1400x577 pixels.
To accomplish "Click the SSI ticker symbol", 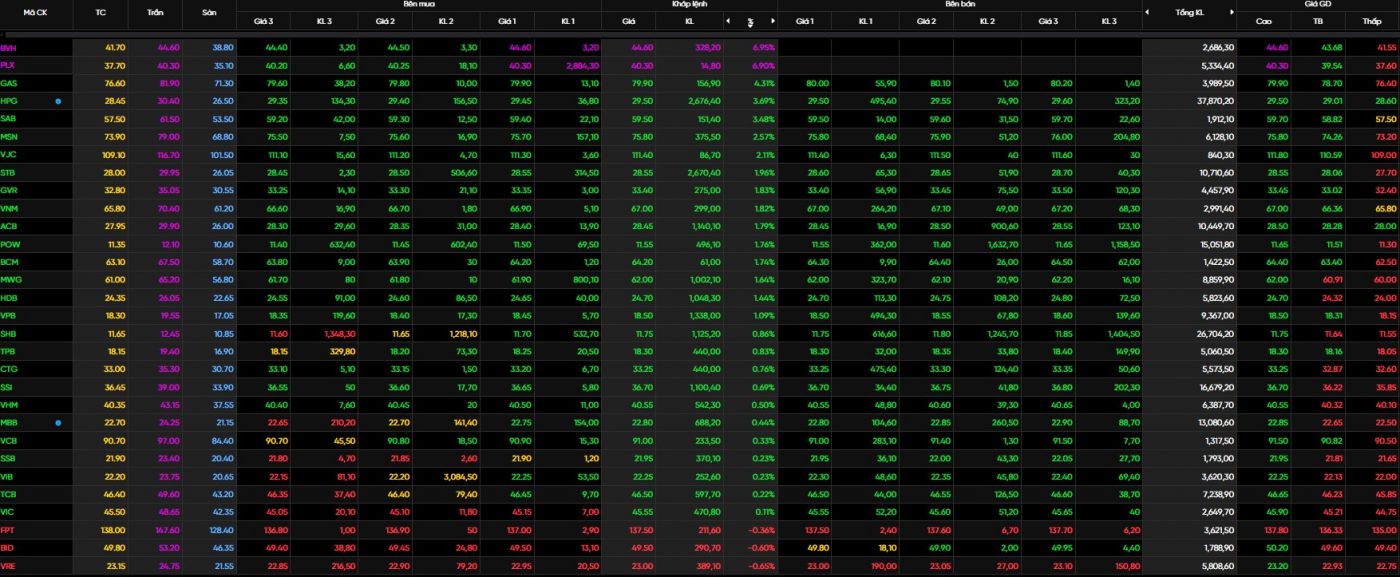I will (7, 387).
